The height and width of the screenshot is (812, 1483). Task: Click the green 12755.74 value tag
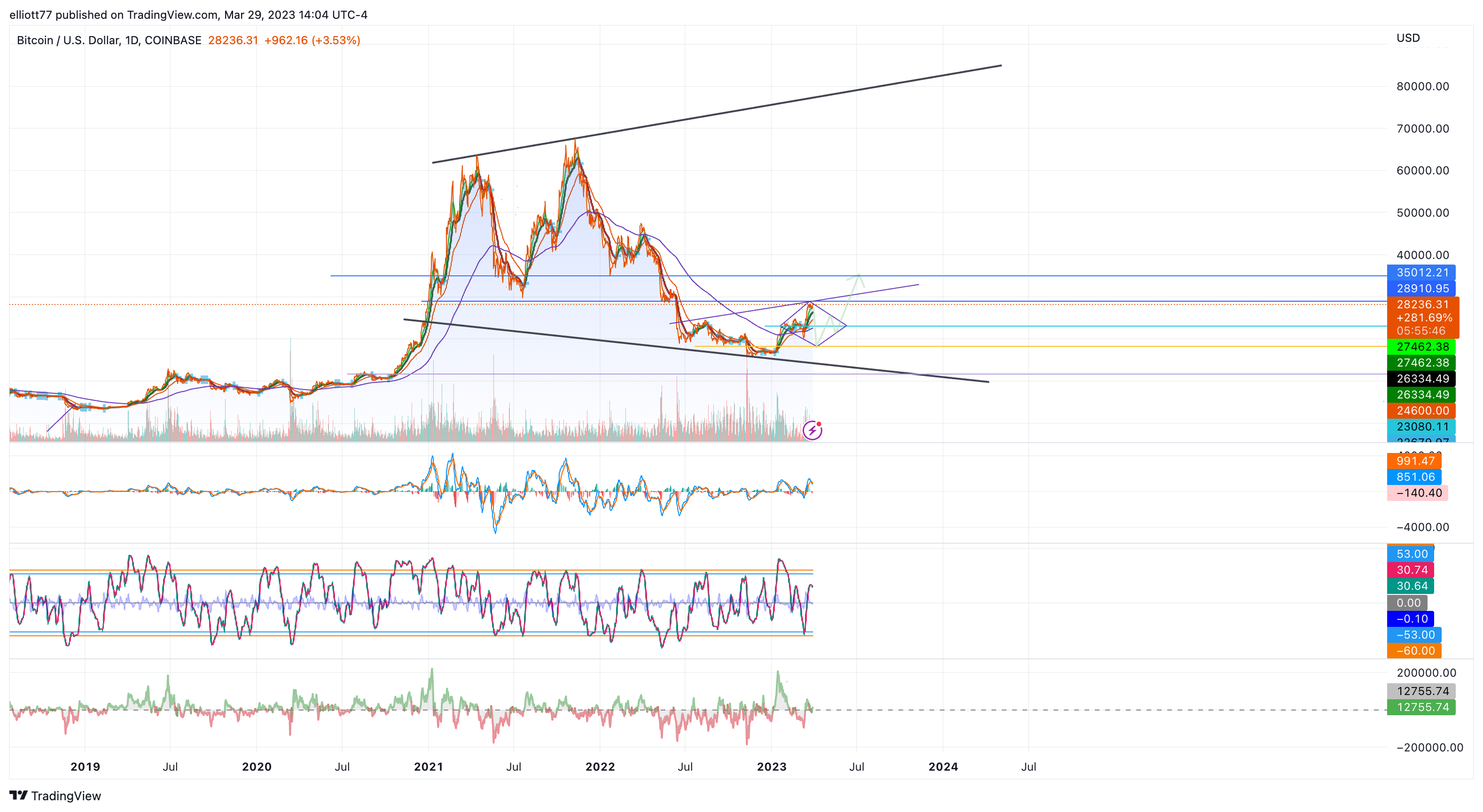1421,707
